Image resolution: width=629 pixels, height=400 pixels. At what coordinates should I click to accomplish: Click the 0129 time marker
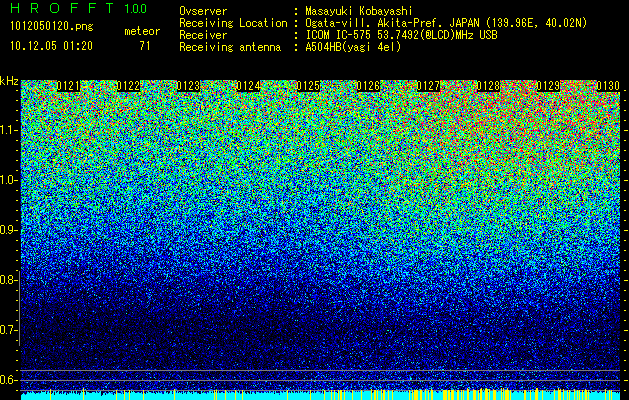548,86
